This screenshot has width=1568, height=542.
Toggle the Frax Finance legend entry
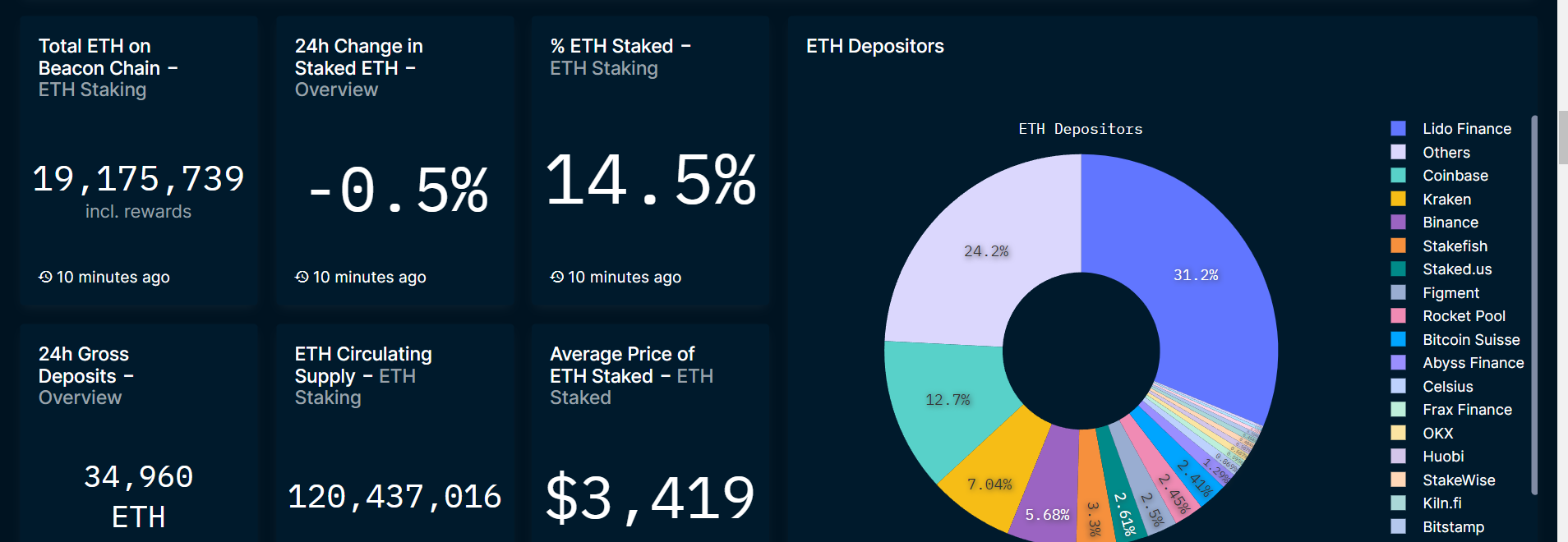1466,410
